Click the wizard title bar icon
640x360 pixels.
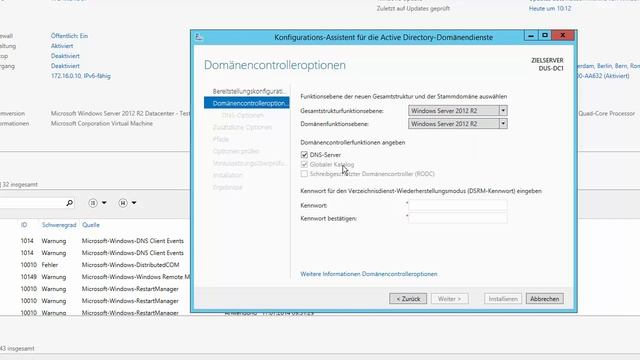[x=199, y=37]
